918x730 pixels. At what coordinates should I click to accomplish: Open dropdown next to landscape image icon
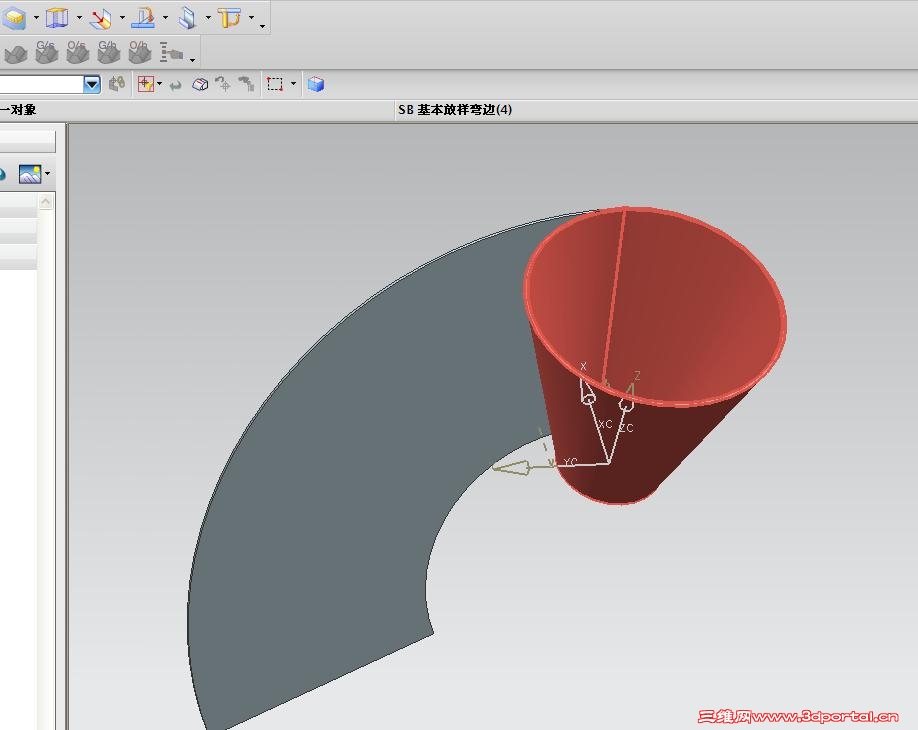(47, 174)
